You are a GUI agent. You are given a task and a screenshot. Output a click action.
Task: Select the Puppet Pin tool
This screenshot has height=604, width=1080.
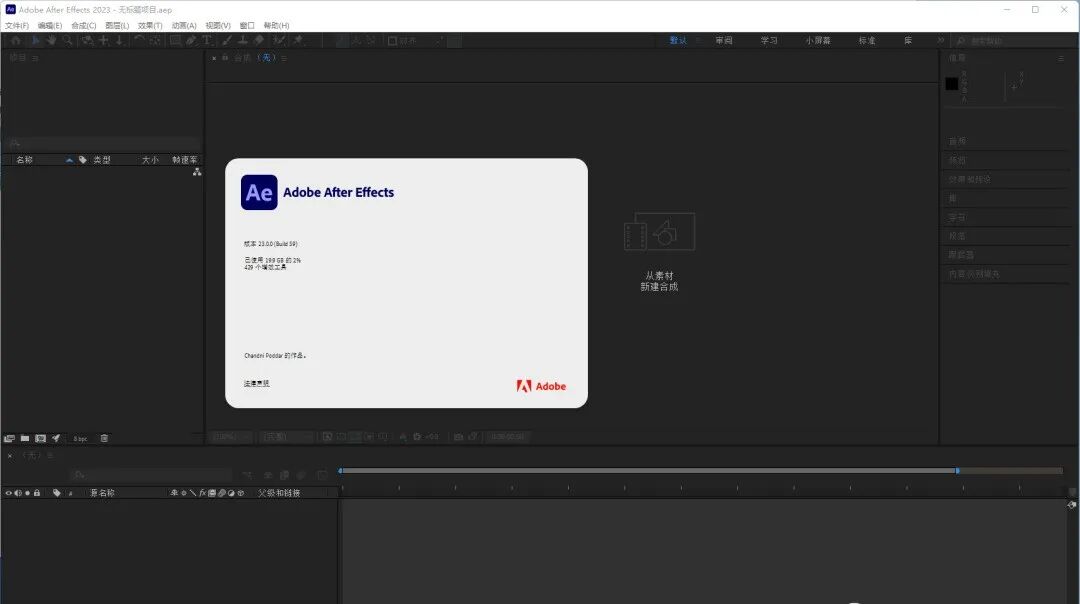click(x=298, y=41)
